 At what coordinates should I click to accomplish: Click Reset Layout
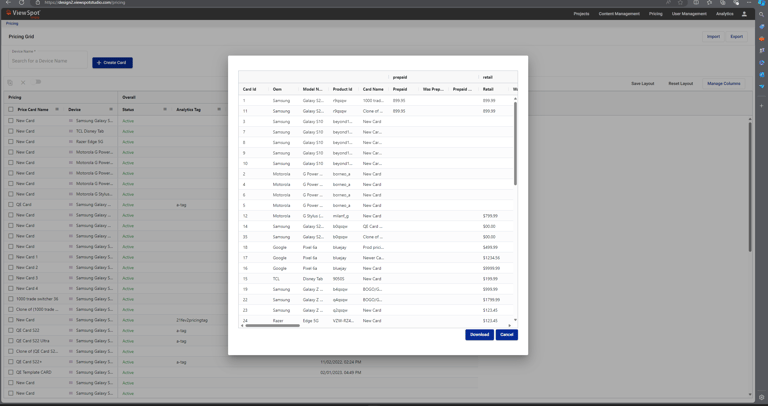pyautogui.click(x=680, y=84)
